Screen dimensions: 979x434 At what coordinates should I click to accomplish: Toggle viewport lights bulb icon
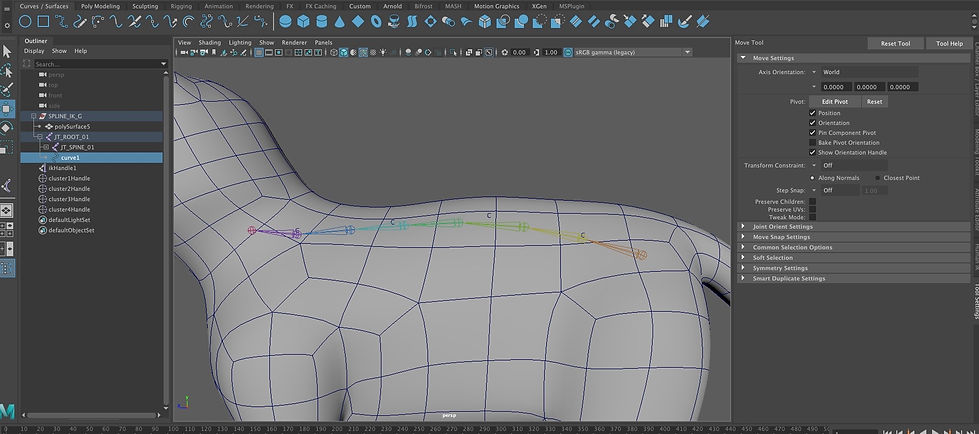pyautogui.click(x=383, y=52)
